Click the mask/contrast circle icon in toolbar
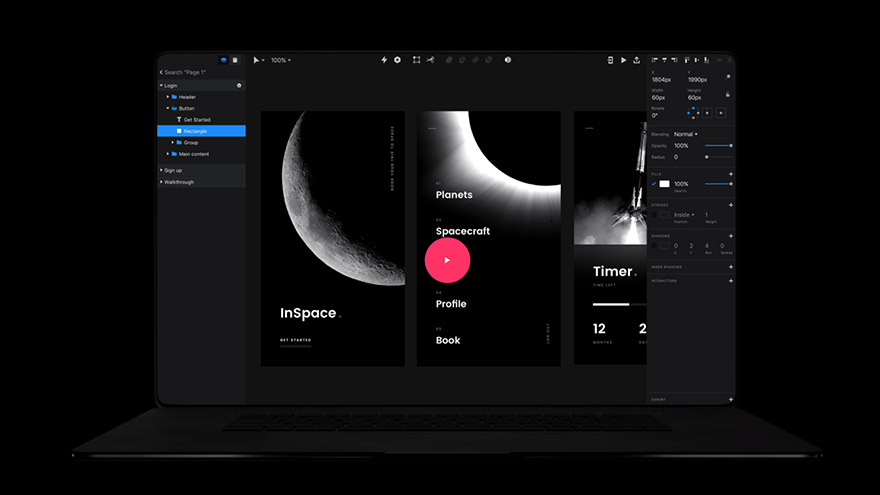Screen dimensions: 880x495 [508, 60]
